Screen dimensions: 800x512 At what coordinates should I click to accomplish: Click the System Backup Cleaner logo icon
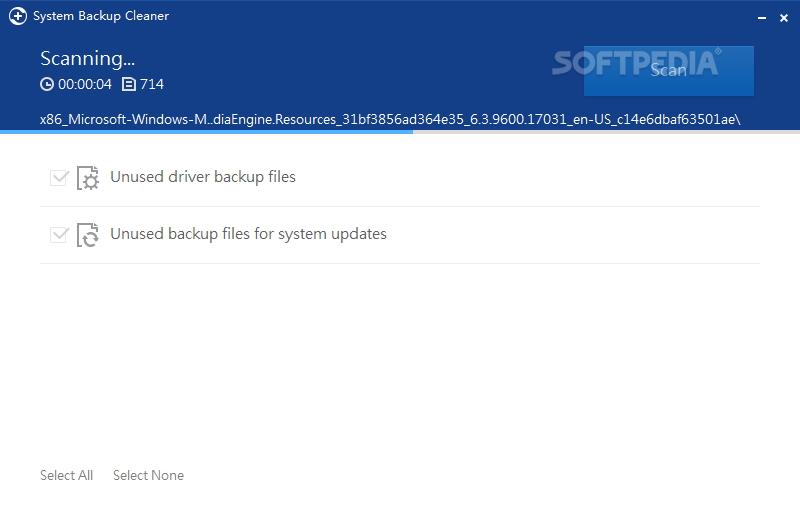18,16
